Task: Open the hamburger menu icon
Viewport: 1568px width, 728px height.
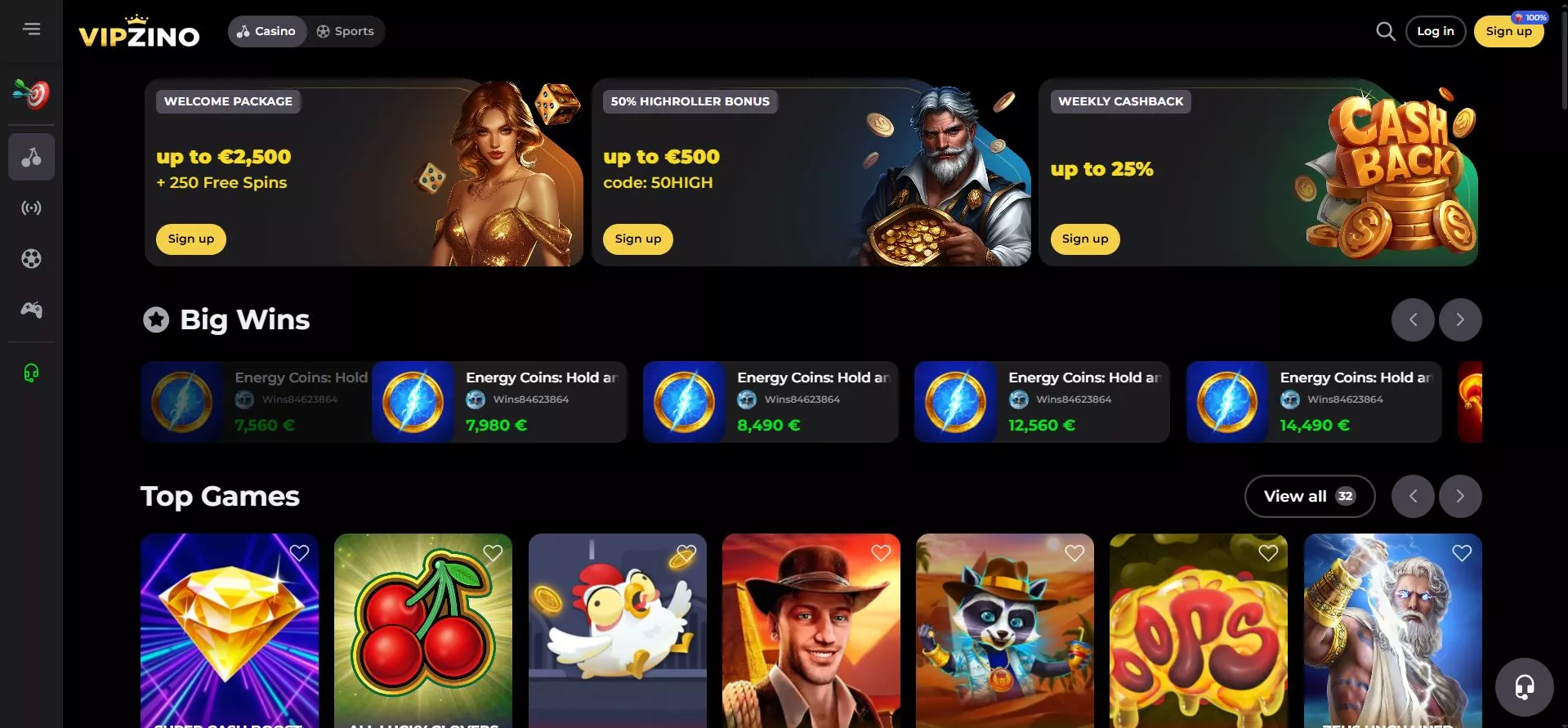Action: (31, 29)
